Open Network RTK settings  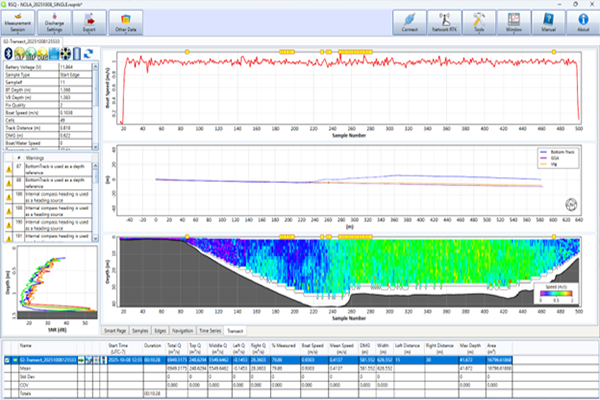tap(446, 22)
